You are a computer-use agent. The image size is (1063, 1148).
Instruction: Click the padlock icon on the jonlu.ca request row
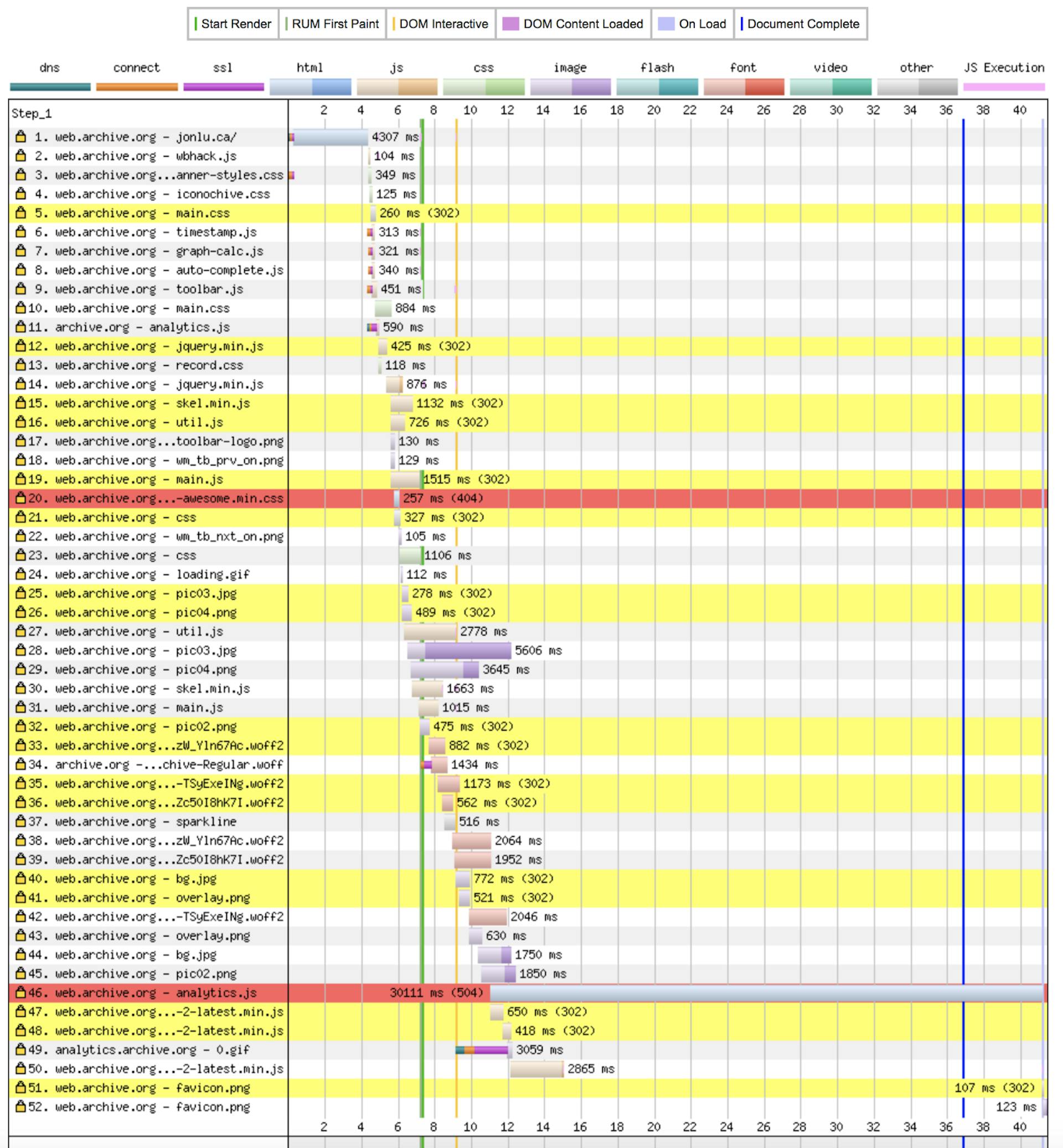point(20,137)
